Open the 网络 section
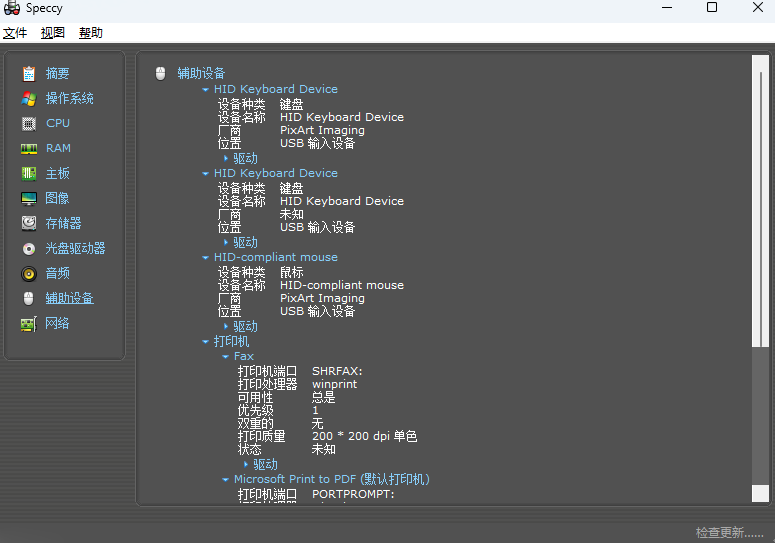 pos(57,323)
